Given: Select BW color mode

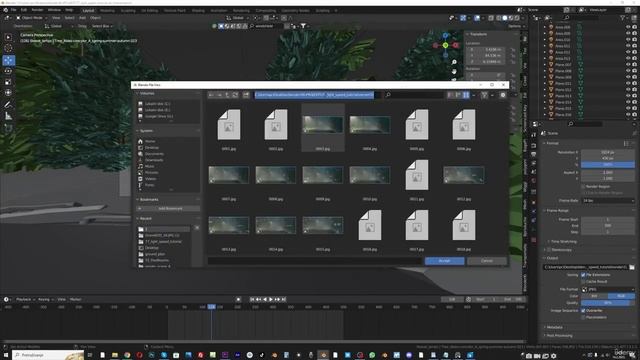Looking at the screenshot, I should [x=594, y=296].
